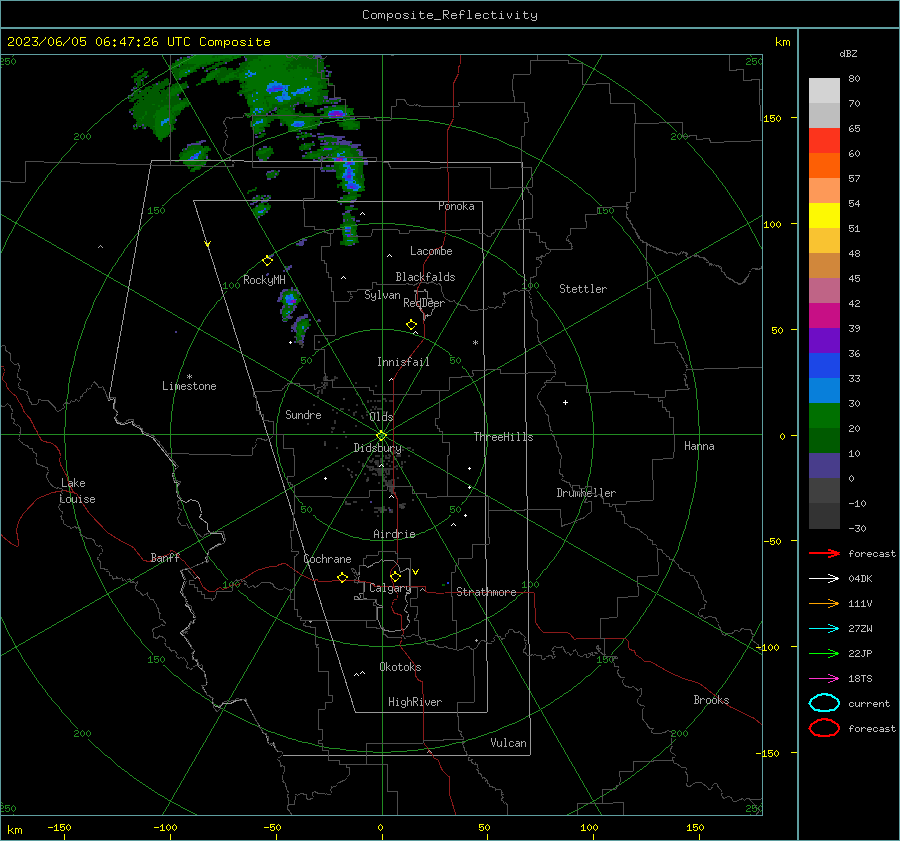Click the Vulcan label
The width and height of the screenshot is (900, 841).
point(508,743)
